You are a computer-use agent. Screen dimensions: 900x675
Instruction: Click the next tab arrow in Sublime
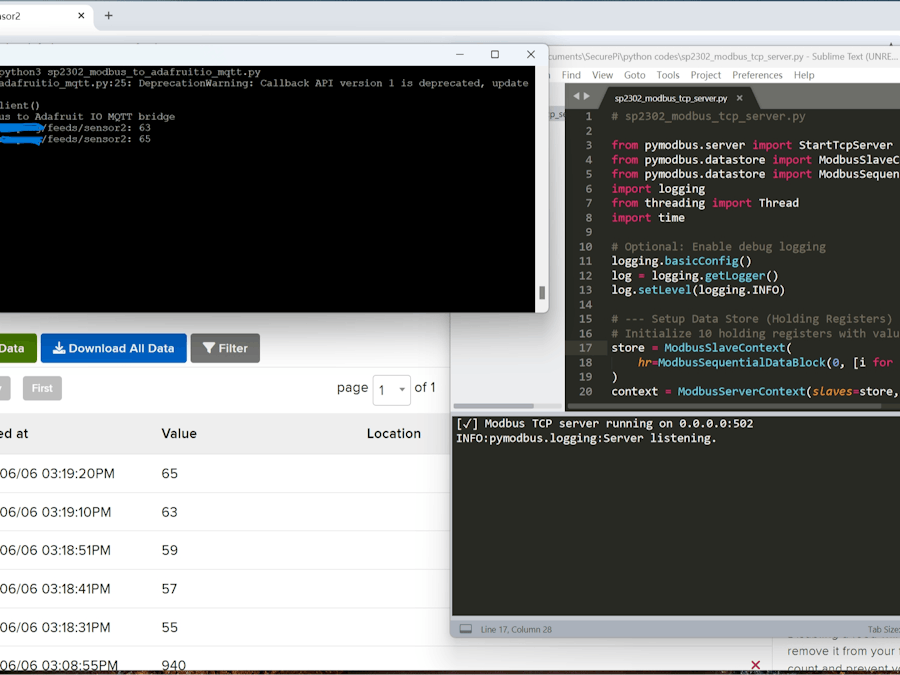click(x=586, y=97)
